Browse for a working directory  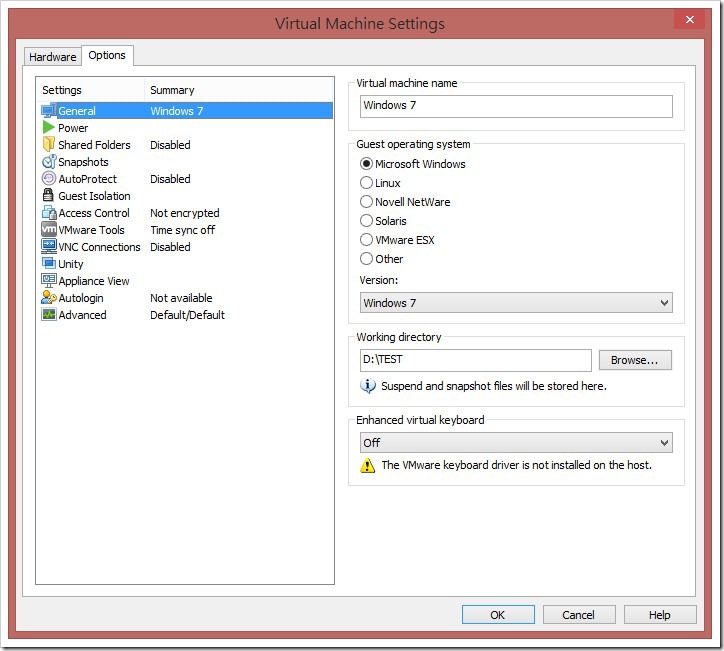[635, 360]
